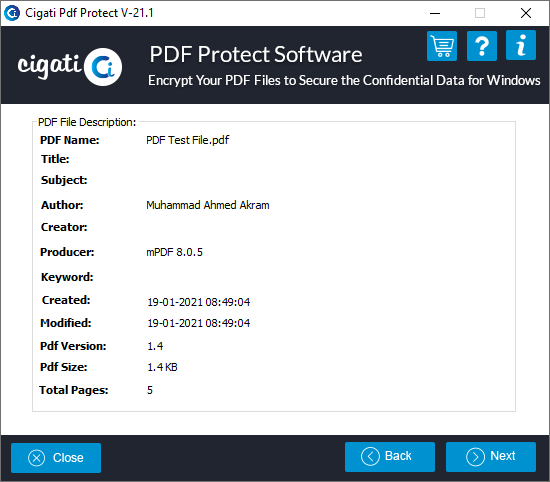Click the Cigati logo in the header

(x=69, y=67)
